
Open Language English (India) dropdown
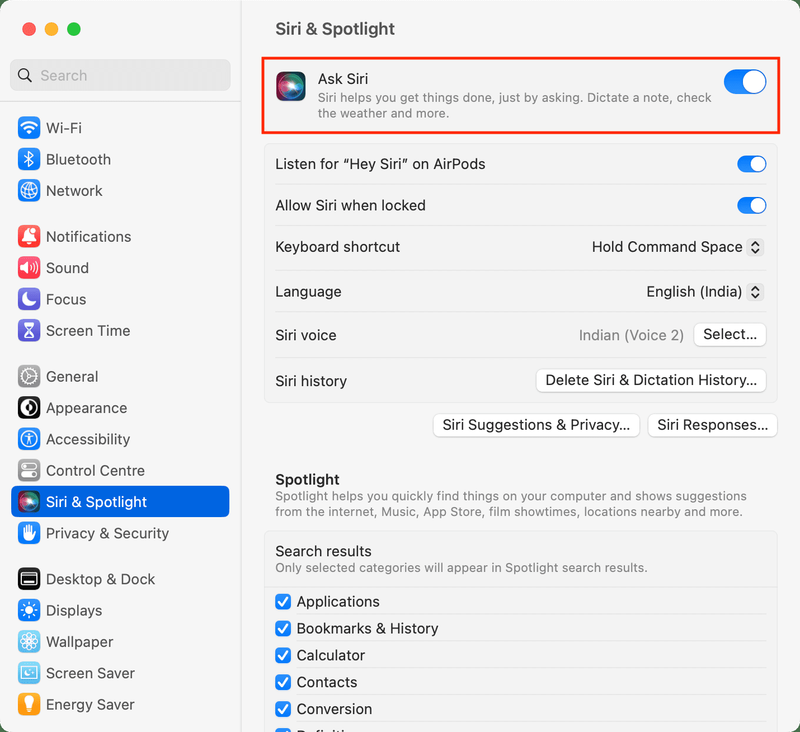click(705, 292)
